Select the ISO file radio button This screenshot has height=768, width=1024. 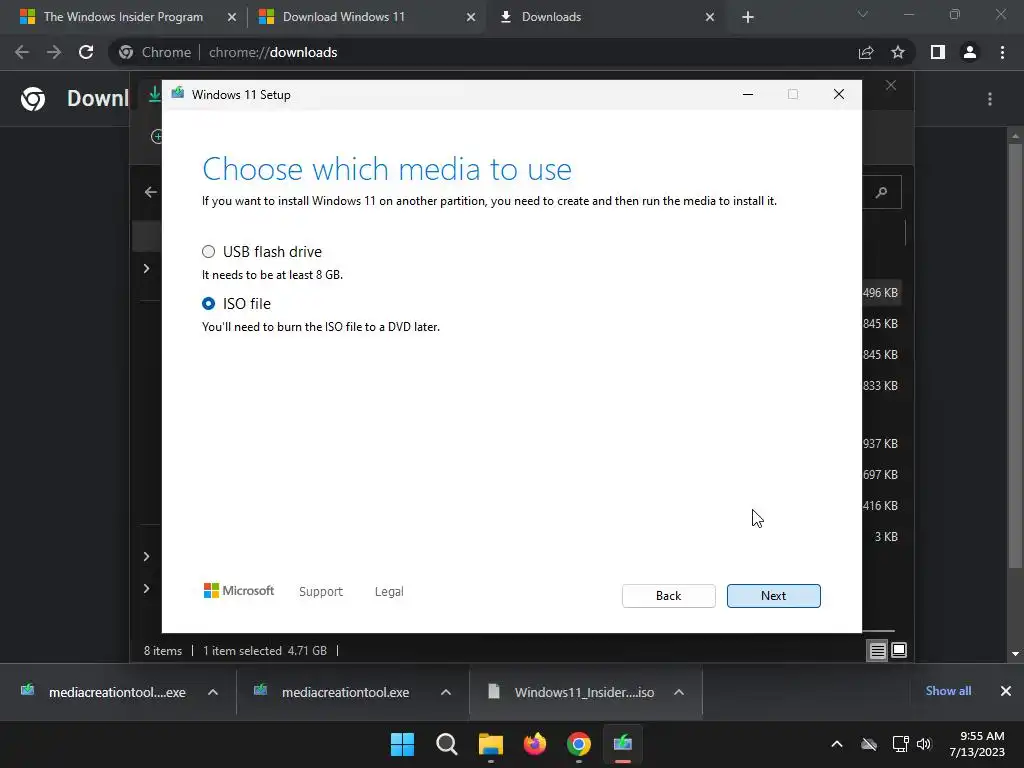[208, 304]
